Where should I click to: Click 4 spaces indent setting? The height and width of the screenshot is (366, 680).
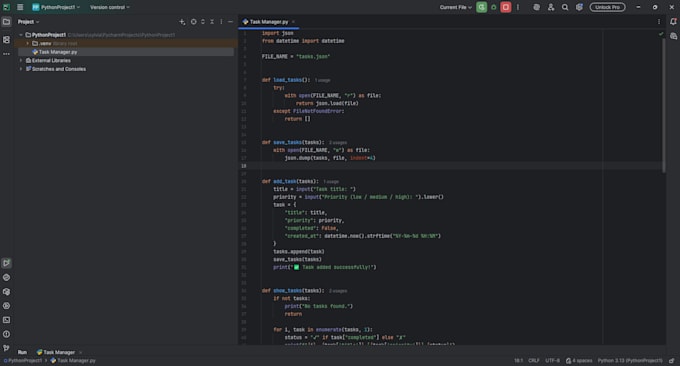coord(579,360)
